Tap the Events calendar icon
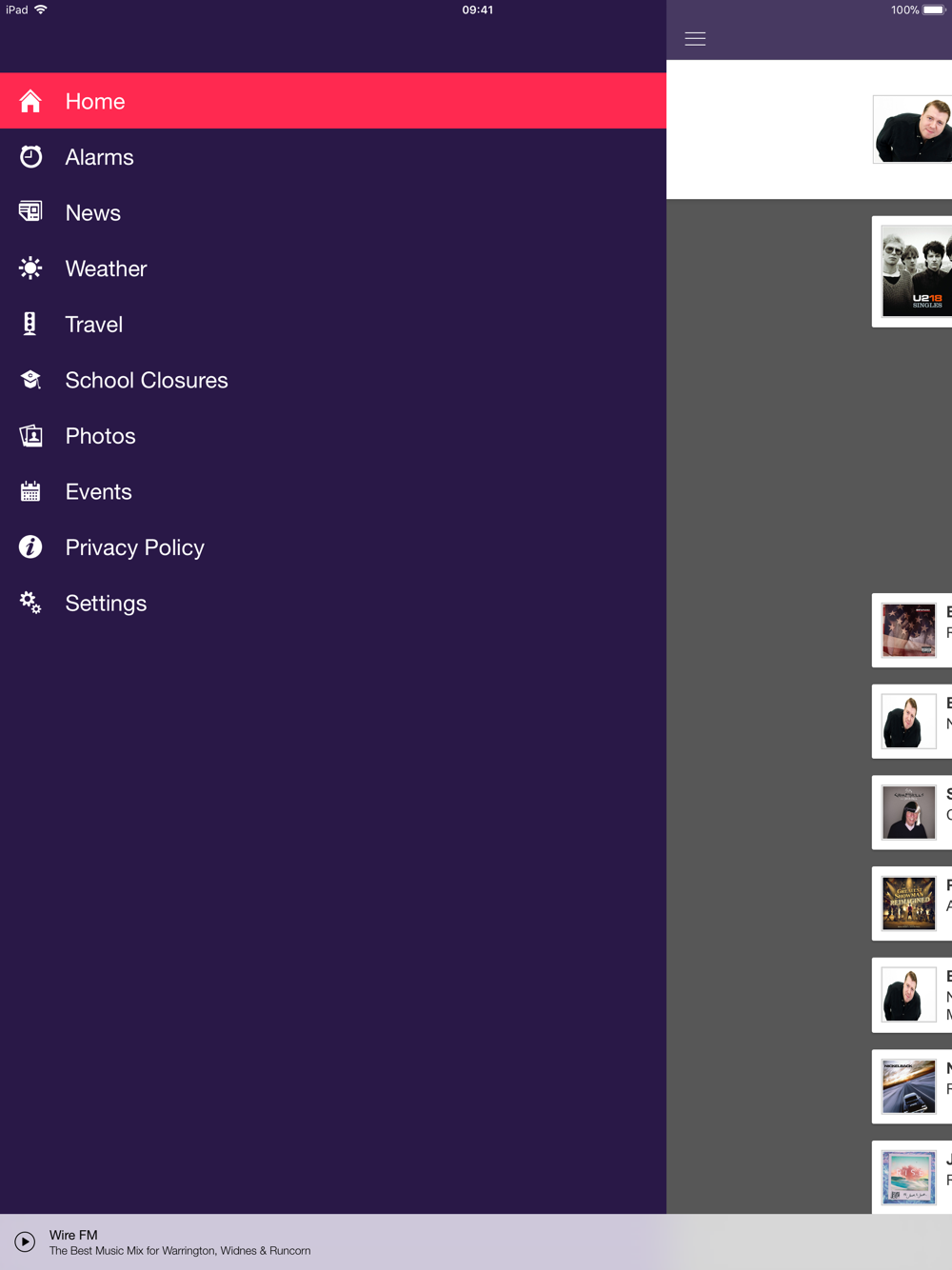This screenshot has width=952, height=1270. 30,491
